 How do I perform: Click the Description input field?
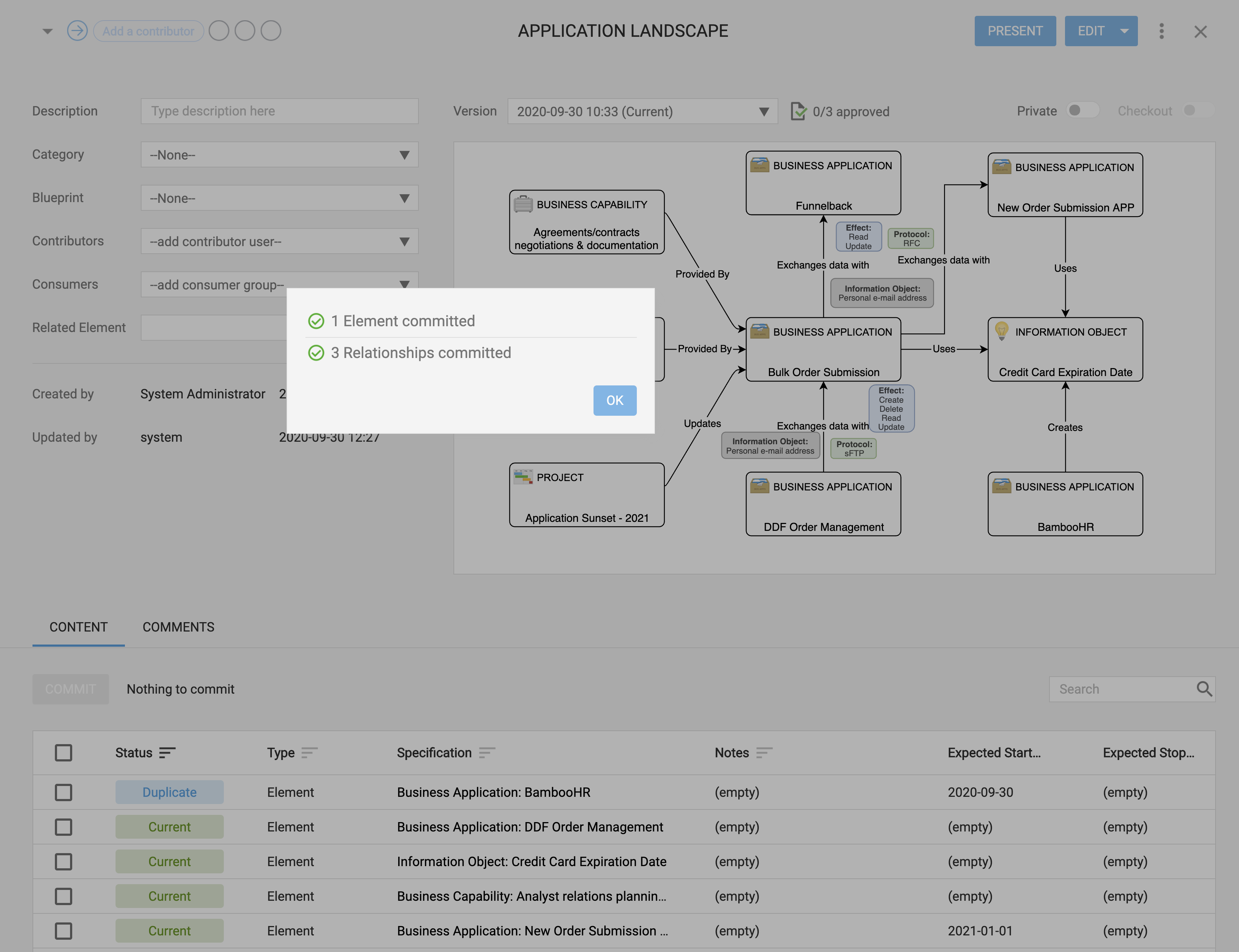[279, 111]
